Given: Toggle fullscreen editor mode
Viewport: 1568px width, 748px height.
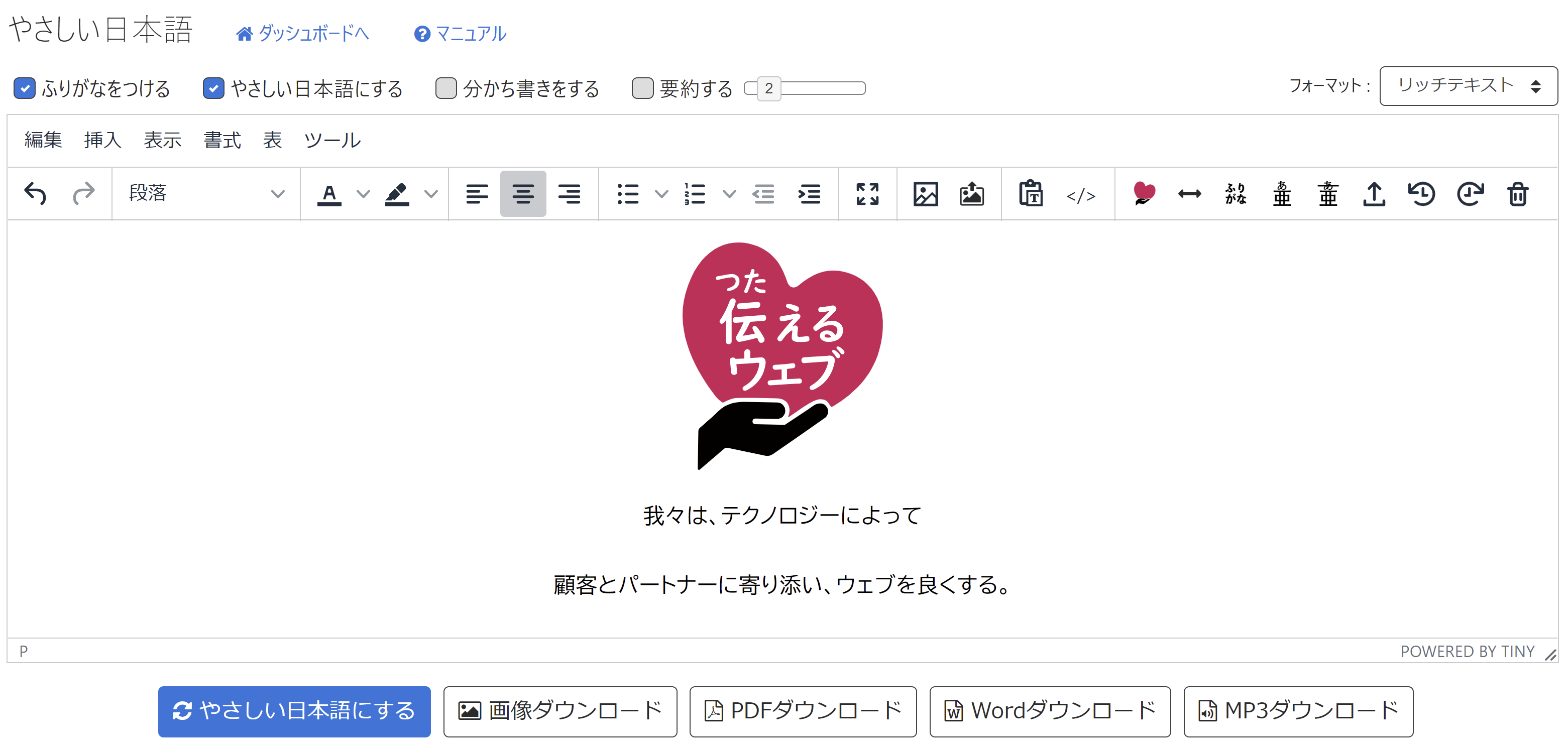Looking at the screenshot, I should tap(867, 194).
